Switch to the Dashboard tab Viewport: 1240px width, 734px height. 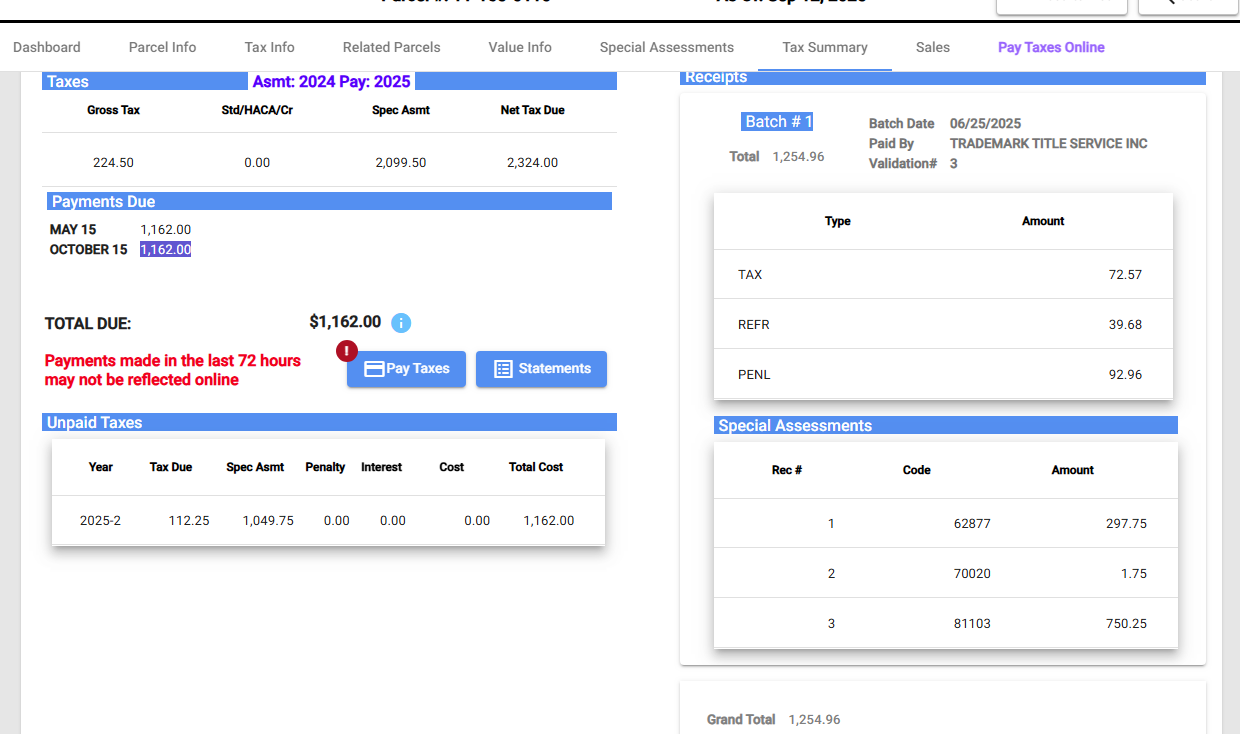47,47
